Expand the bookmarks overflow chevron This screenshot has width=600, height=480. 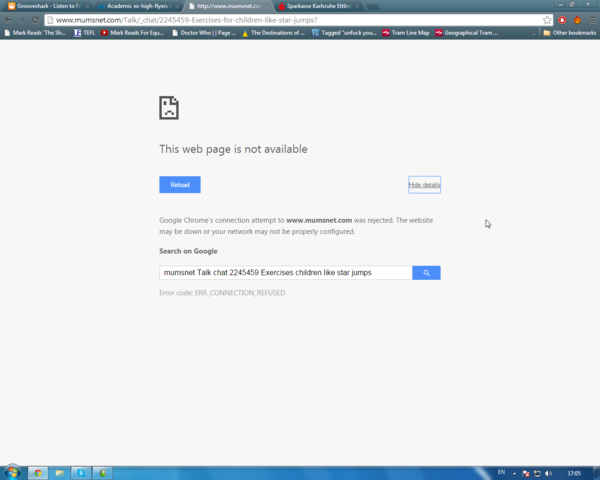[533, 33]
